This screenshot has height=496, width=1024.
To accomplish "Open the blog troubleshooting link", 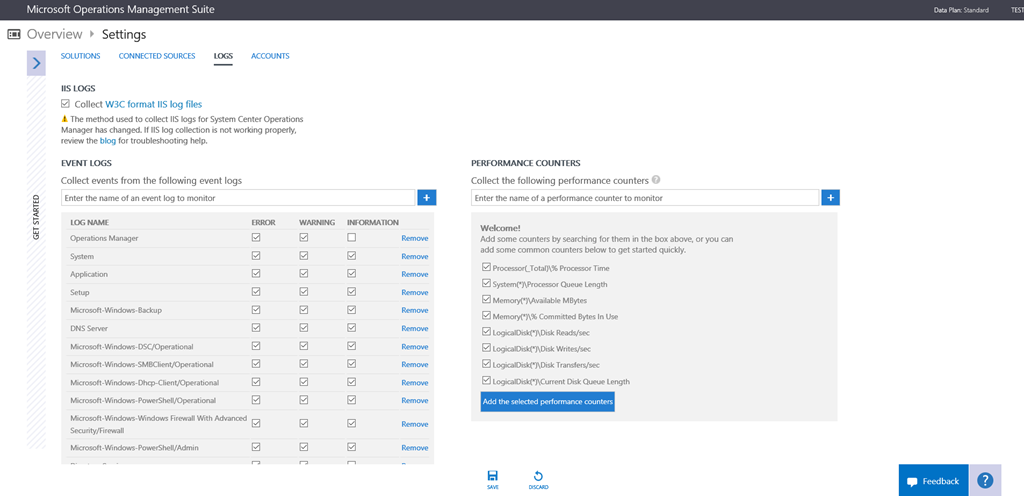I will (x=108, y=141).
